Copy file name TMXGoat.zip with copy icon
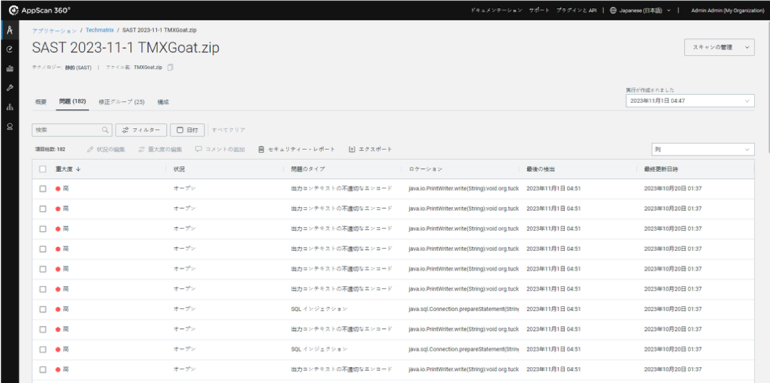Viewport: 770px width, 385px height. click(170, 67)
